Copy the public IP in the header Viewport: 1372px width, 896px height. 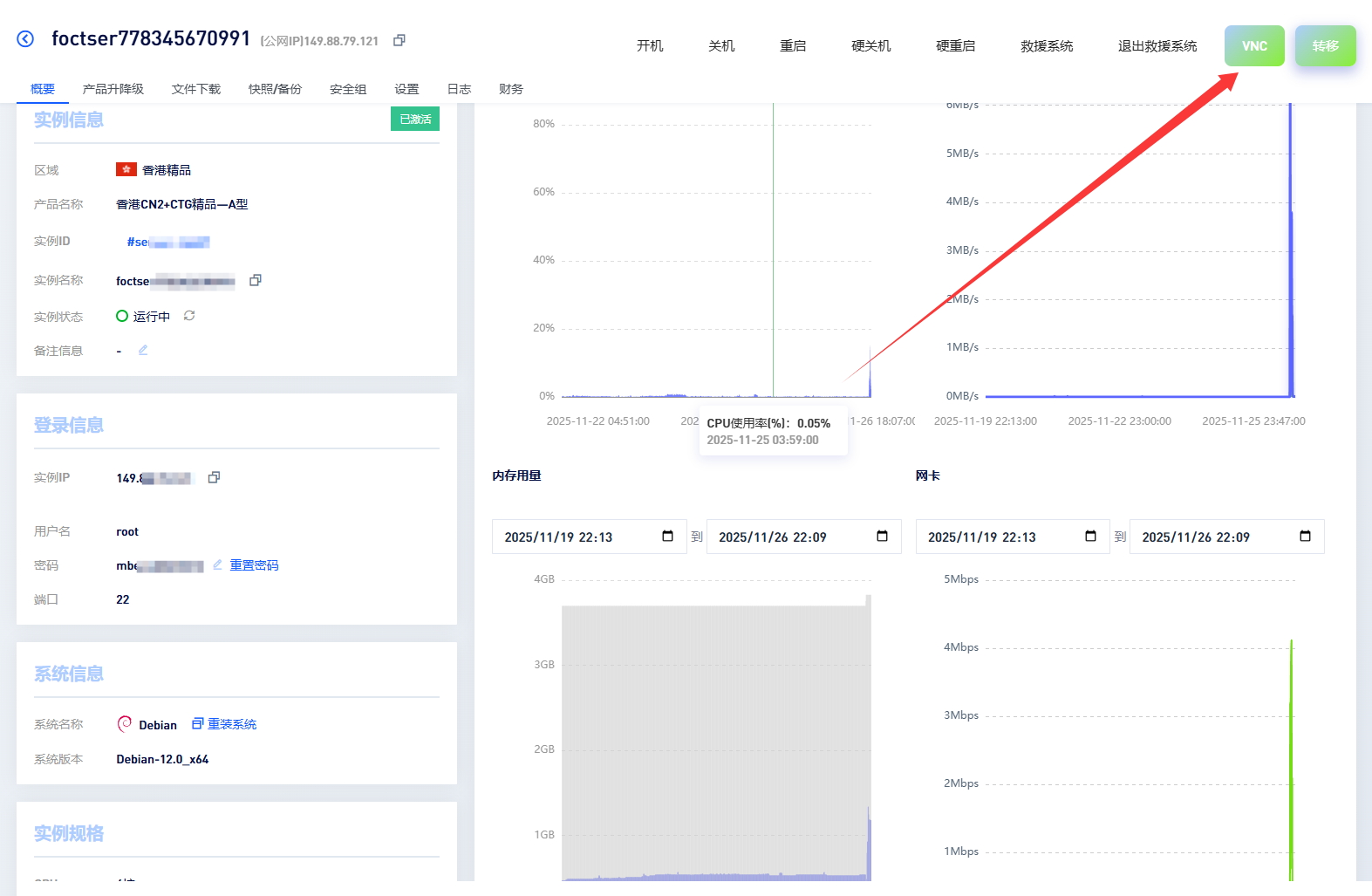399,40
